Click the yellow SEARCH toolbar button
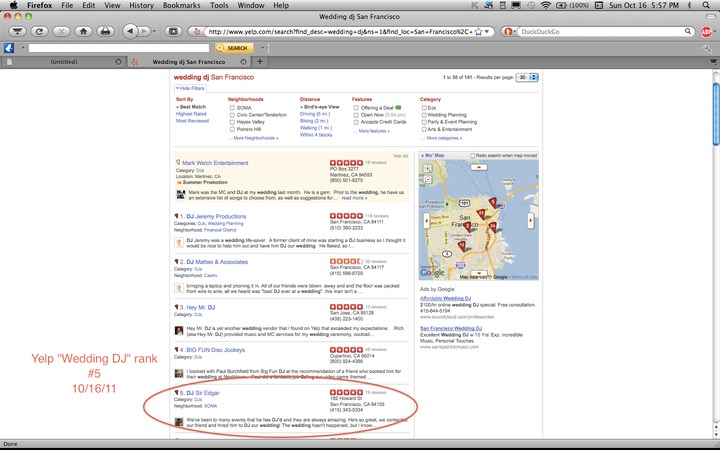Viewport: 720px width, 450px height. click(x=234, y=48)
